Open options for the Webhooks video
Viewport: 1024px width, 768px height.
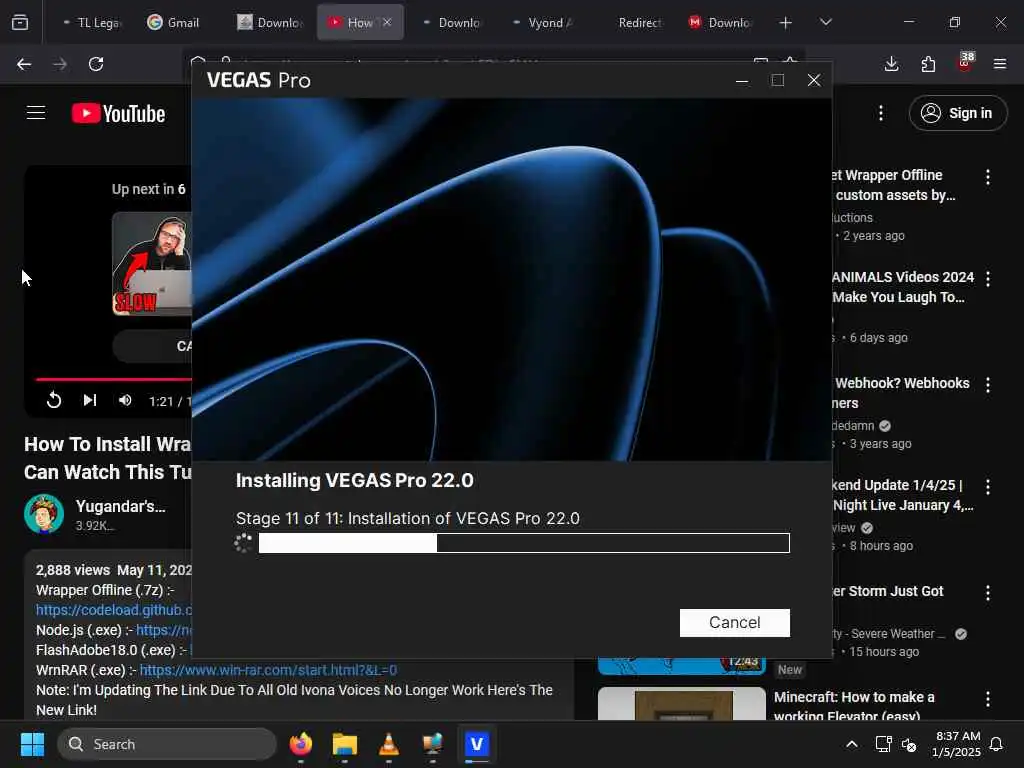pos(987,385)
